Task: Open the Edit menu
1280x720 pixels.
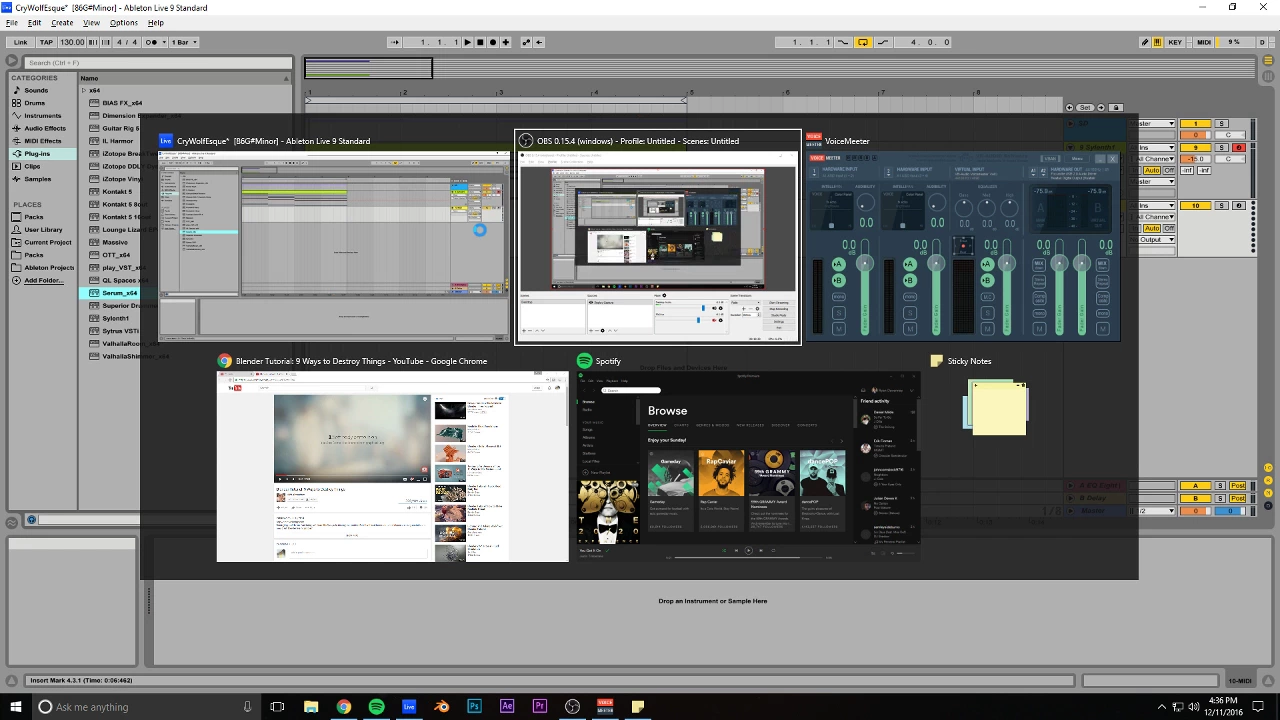Action: click(x=35, y=22)
